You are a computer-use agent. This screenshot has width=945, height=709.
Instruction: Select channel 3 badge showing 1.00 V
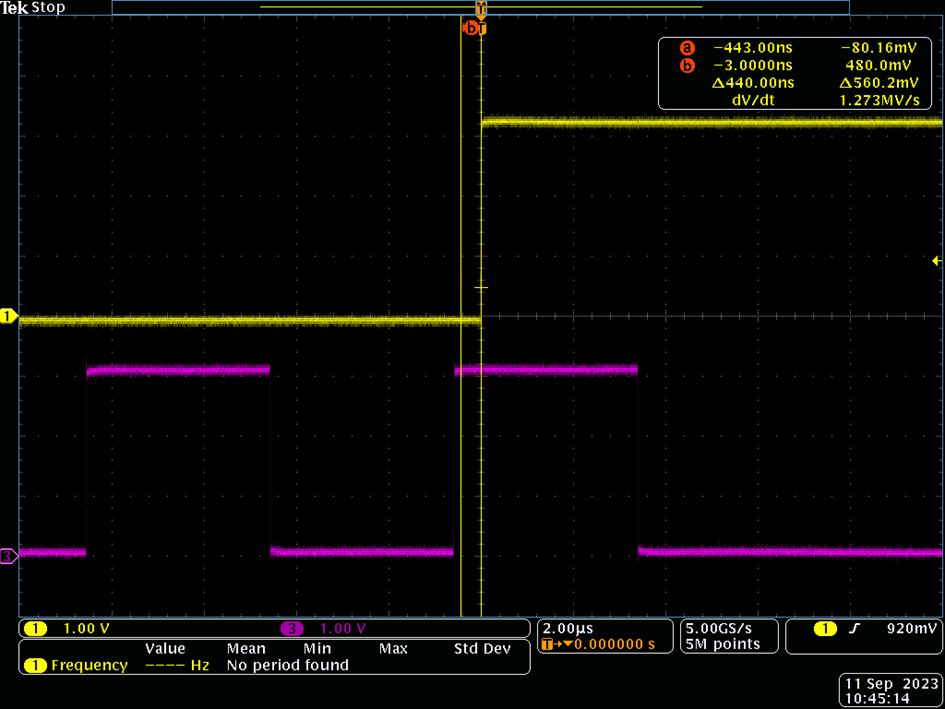coord(323,629)
